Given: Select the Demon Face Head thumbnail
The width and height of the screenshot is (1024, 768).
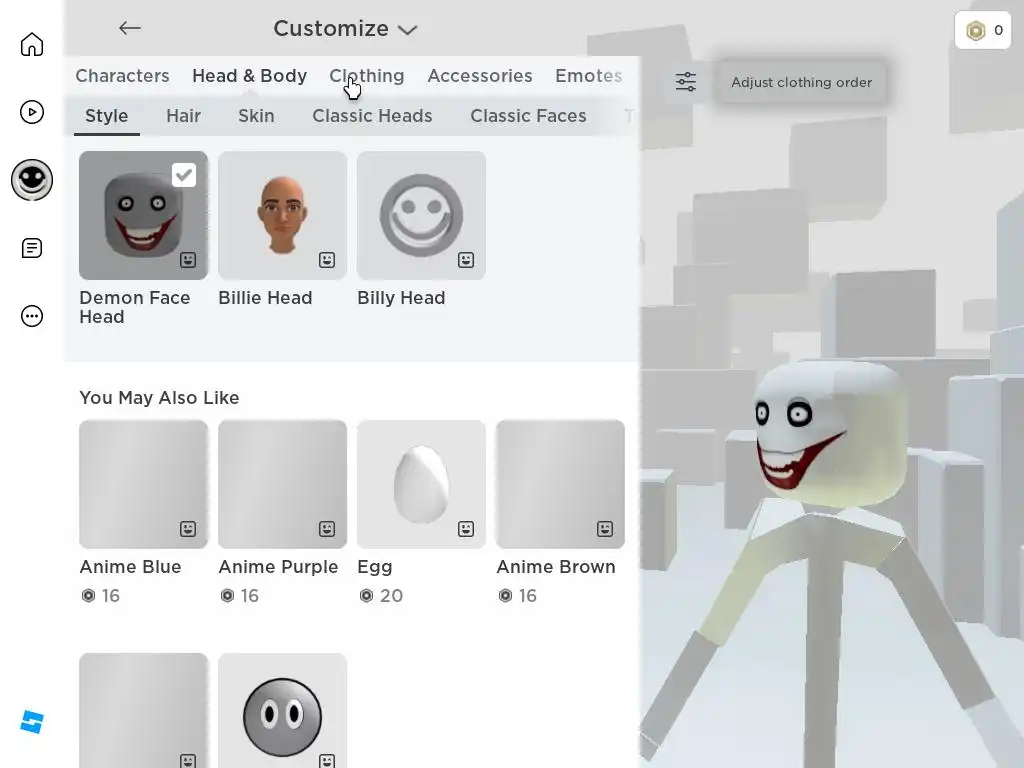Looking at the screenshot, I should coord(144,216).
